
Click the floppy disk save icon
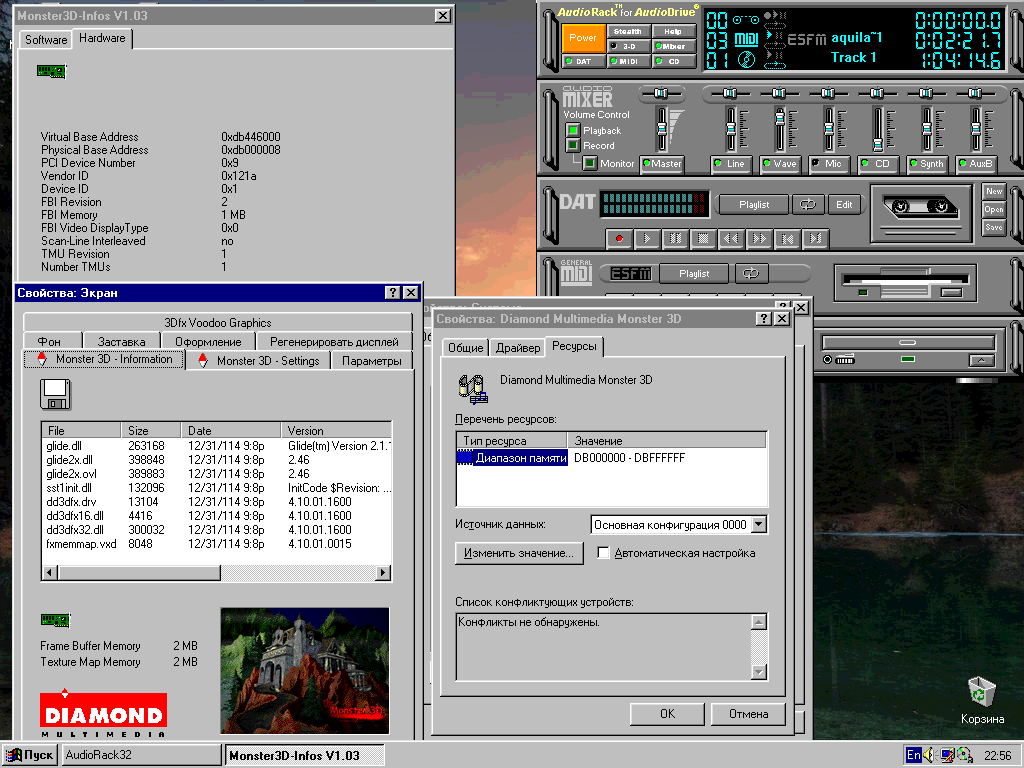55,394
